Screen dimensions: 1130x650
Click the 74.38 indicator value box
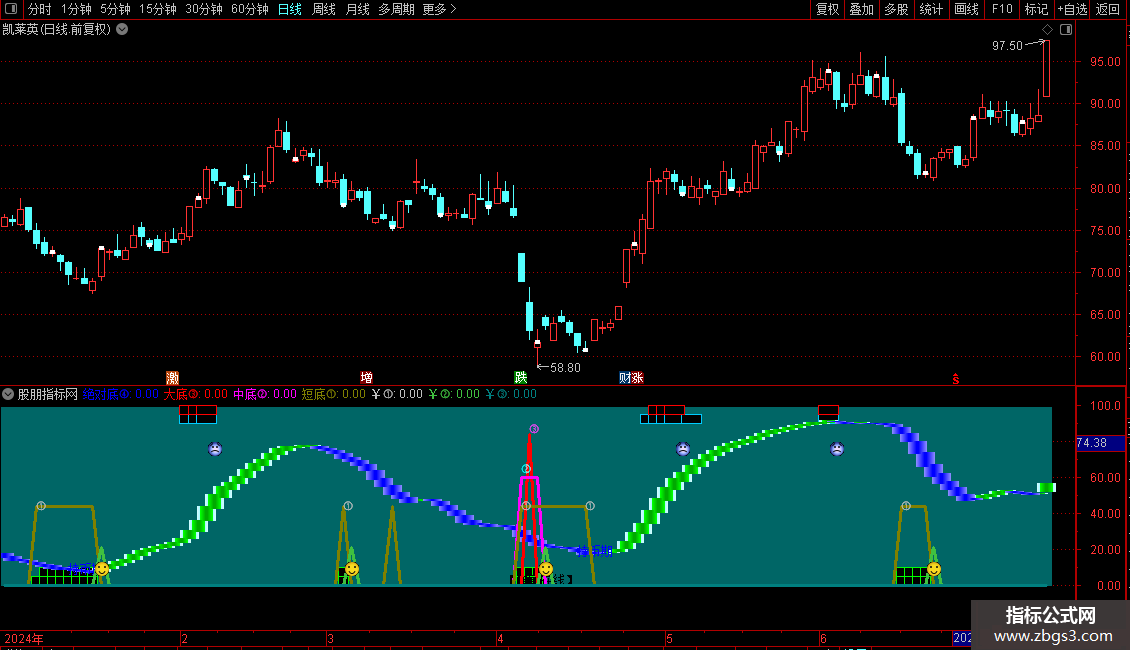(1100, 443)
